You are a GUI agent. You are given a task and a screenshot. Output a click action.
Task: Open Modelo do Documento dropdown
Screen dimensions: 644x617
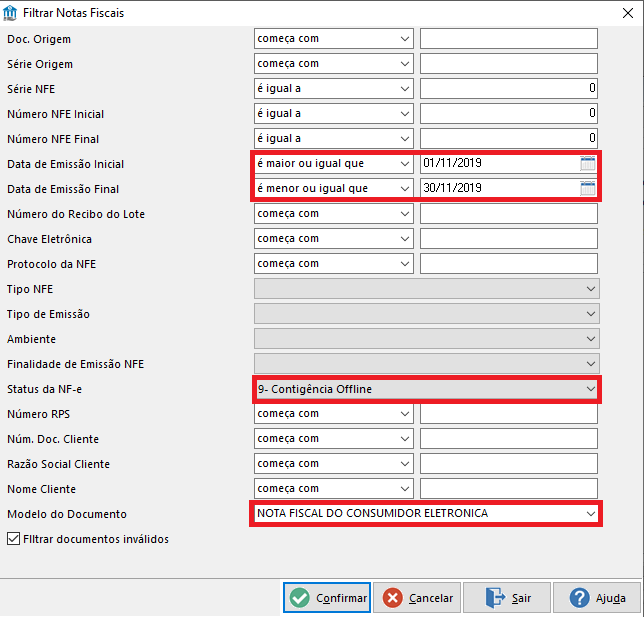tap(426, 513)
